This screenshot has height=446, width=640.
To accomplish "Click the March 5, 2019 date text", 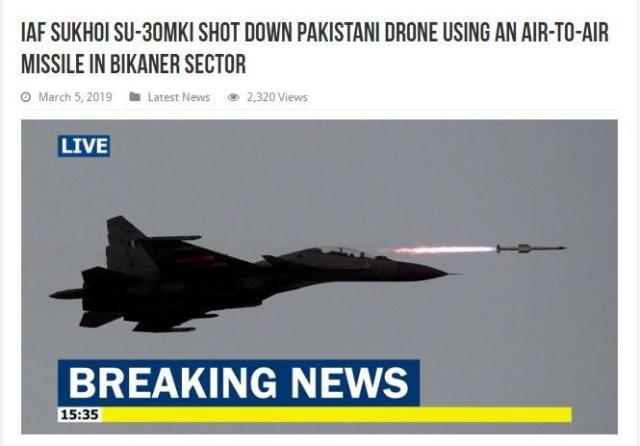I will tap(75, 97).
